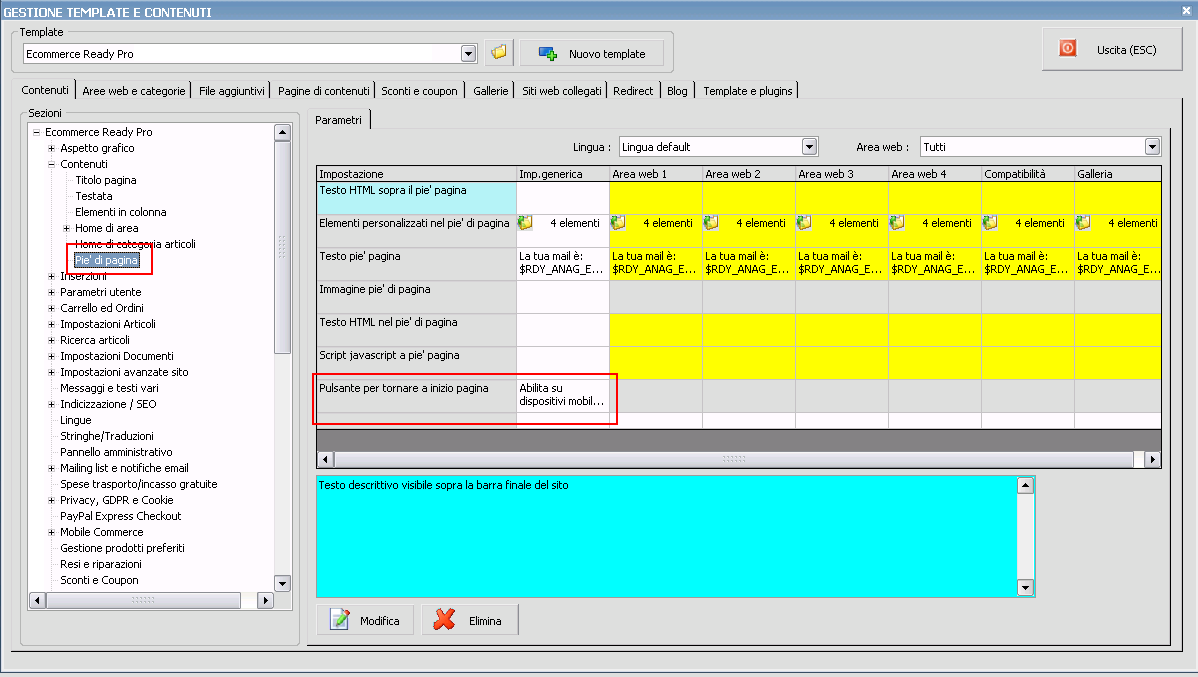Switch to the Sconti e coupon tab

pos(419,91)
